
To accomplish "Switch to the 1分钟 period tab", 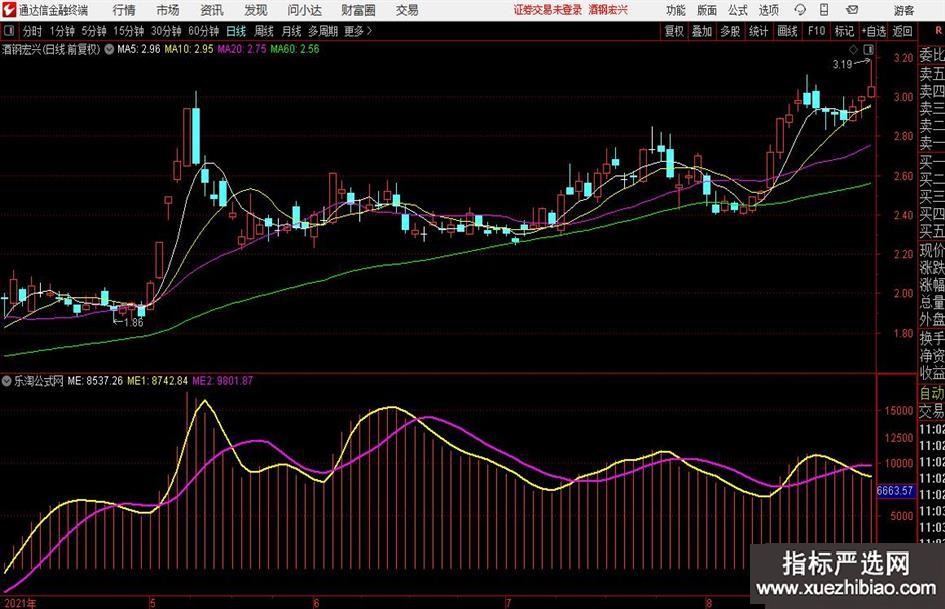I will pyautogui.click(x=61, y=31).
